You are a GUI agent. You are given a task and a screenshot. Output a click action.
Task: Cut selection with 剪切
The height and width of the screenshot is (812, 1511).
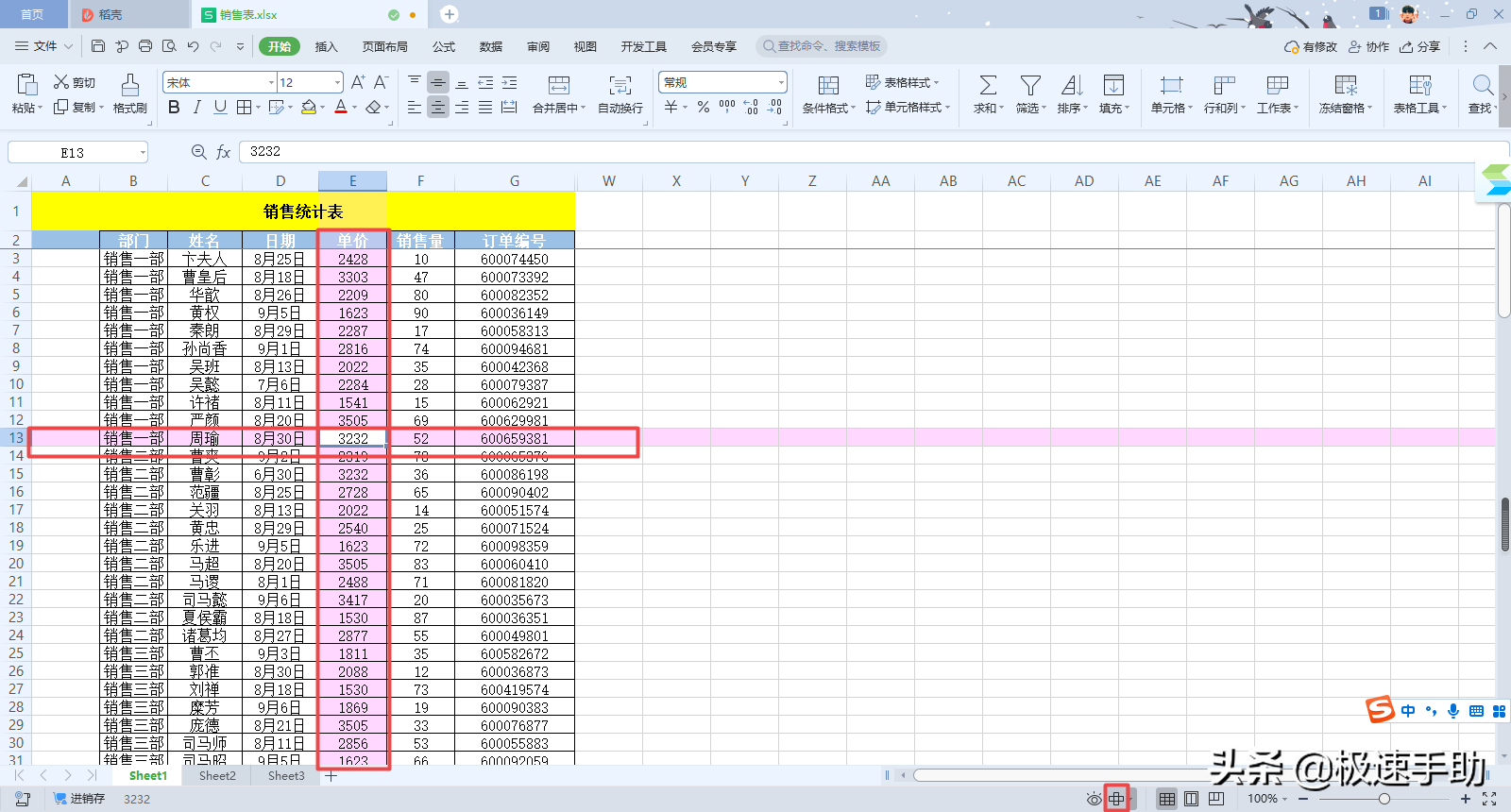75,82
